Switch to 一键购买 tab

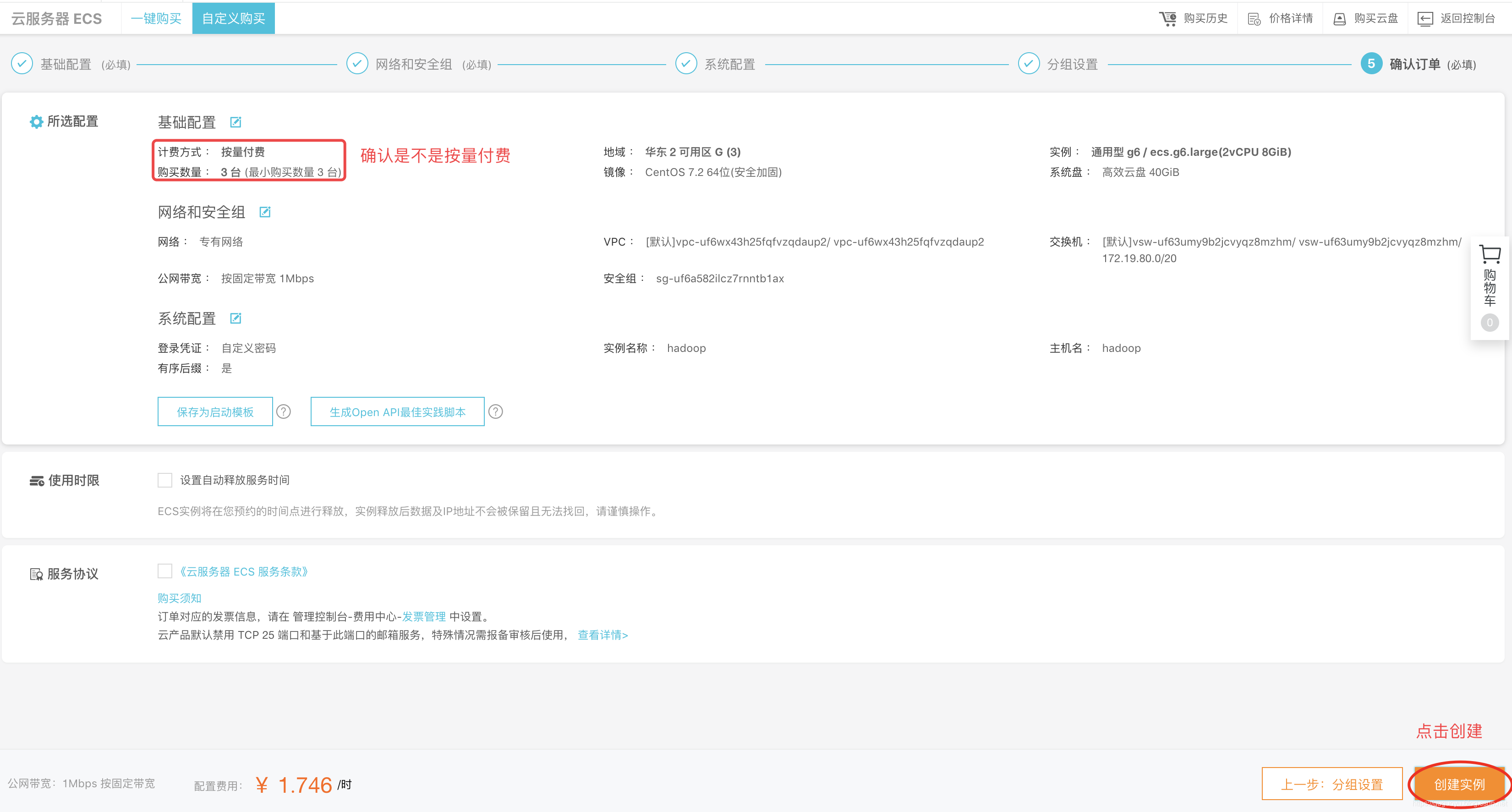pyautogui.click(x=156, y=19)
